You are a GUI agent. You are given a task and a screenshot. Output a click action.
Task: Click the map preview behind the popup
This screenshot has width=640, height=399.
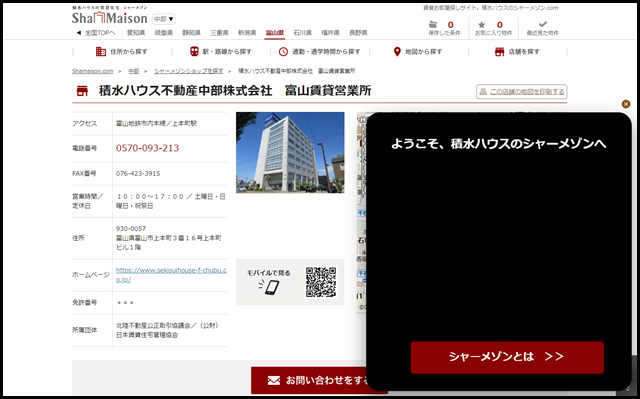click(x=362, y=212)
